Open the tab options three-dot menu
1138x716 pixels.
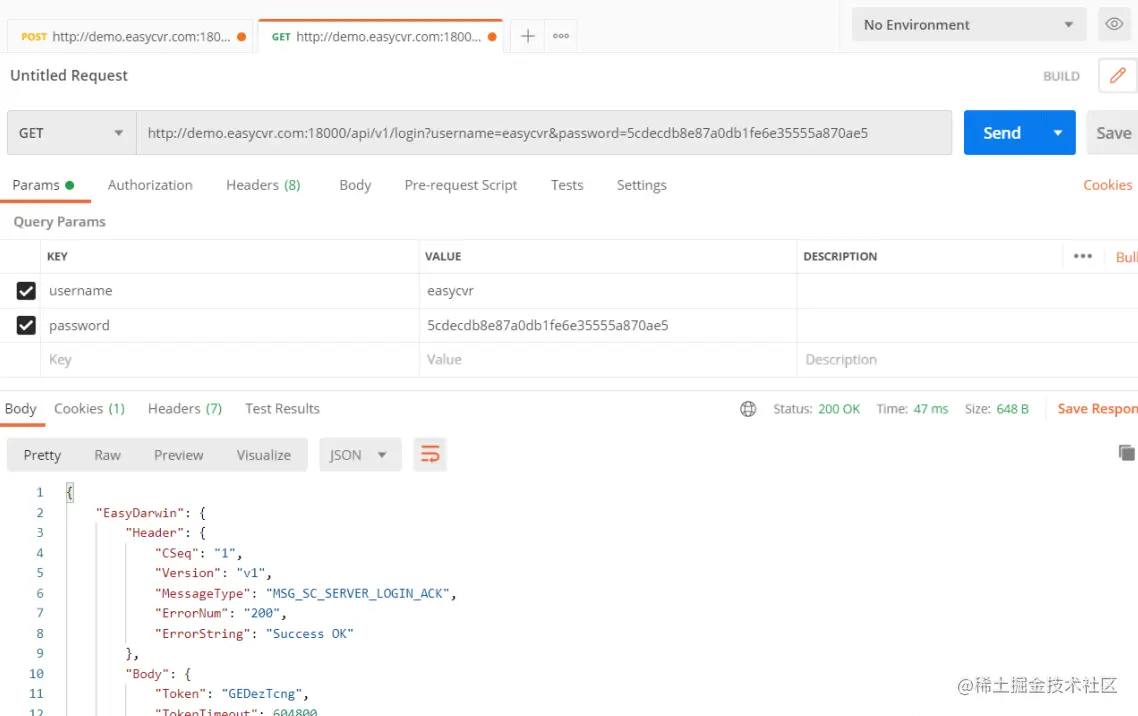coord(561,36)
